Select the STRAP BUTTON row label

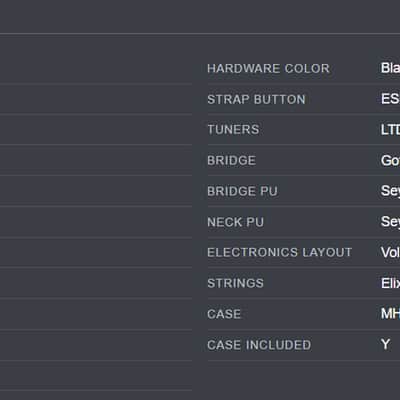coord(256,99)
